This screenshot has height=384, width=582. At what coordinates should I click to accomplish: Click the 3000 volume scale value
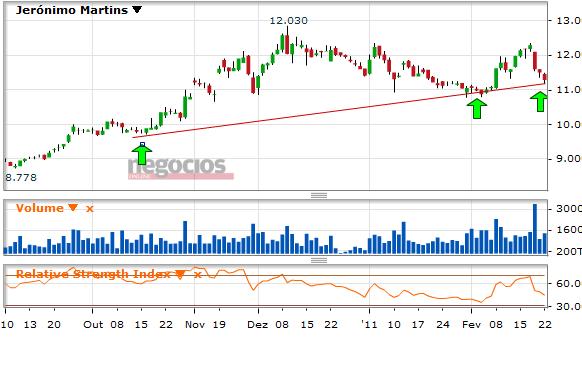point(569,209)
